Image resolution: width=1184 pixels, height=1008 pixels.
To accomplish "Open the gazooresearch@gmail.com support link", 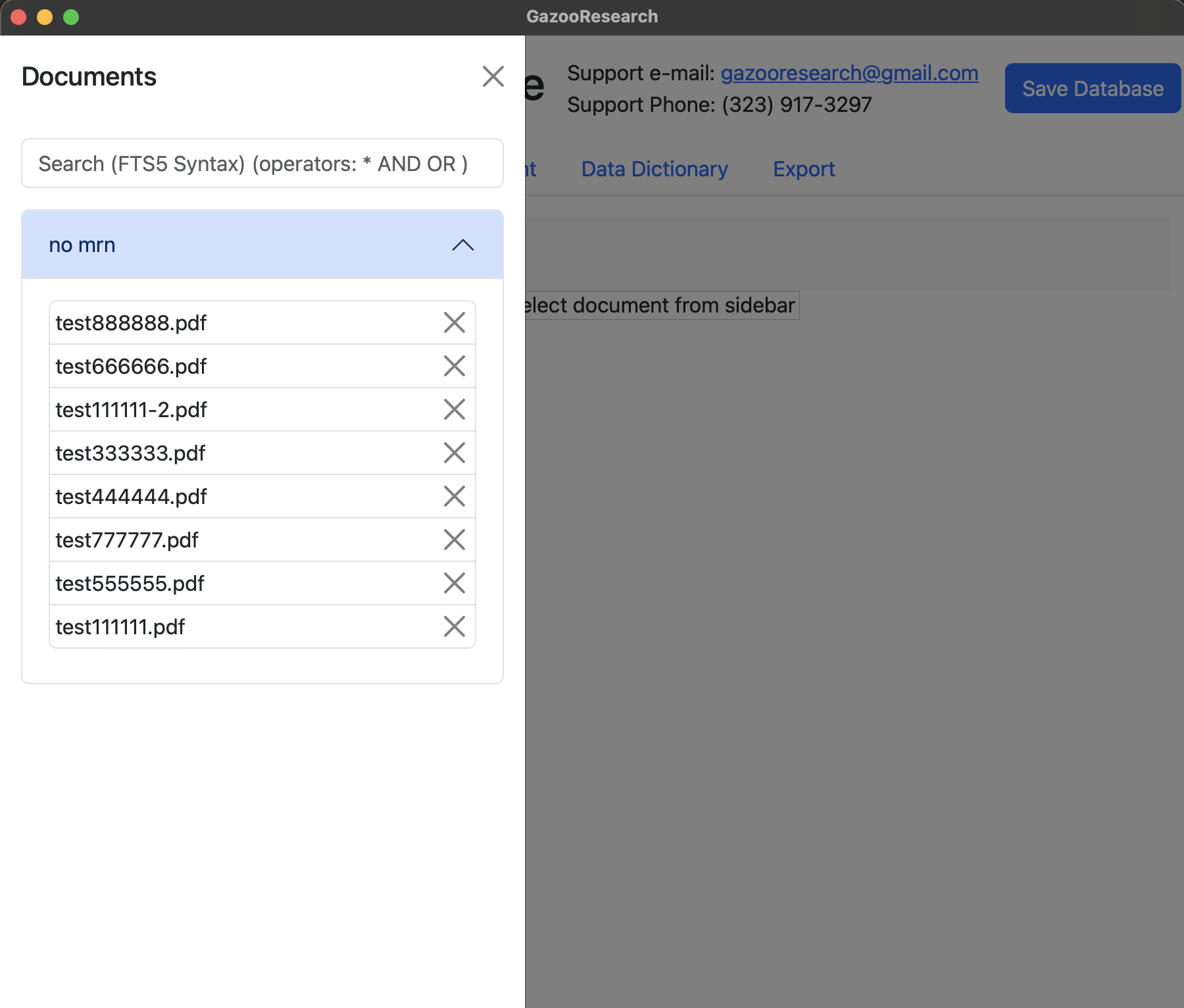I will [849, 73].
